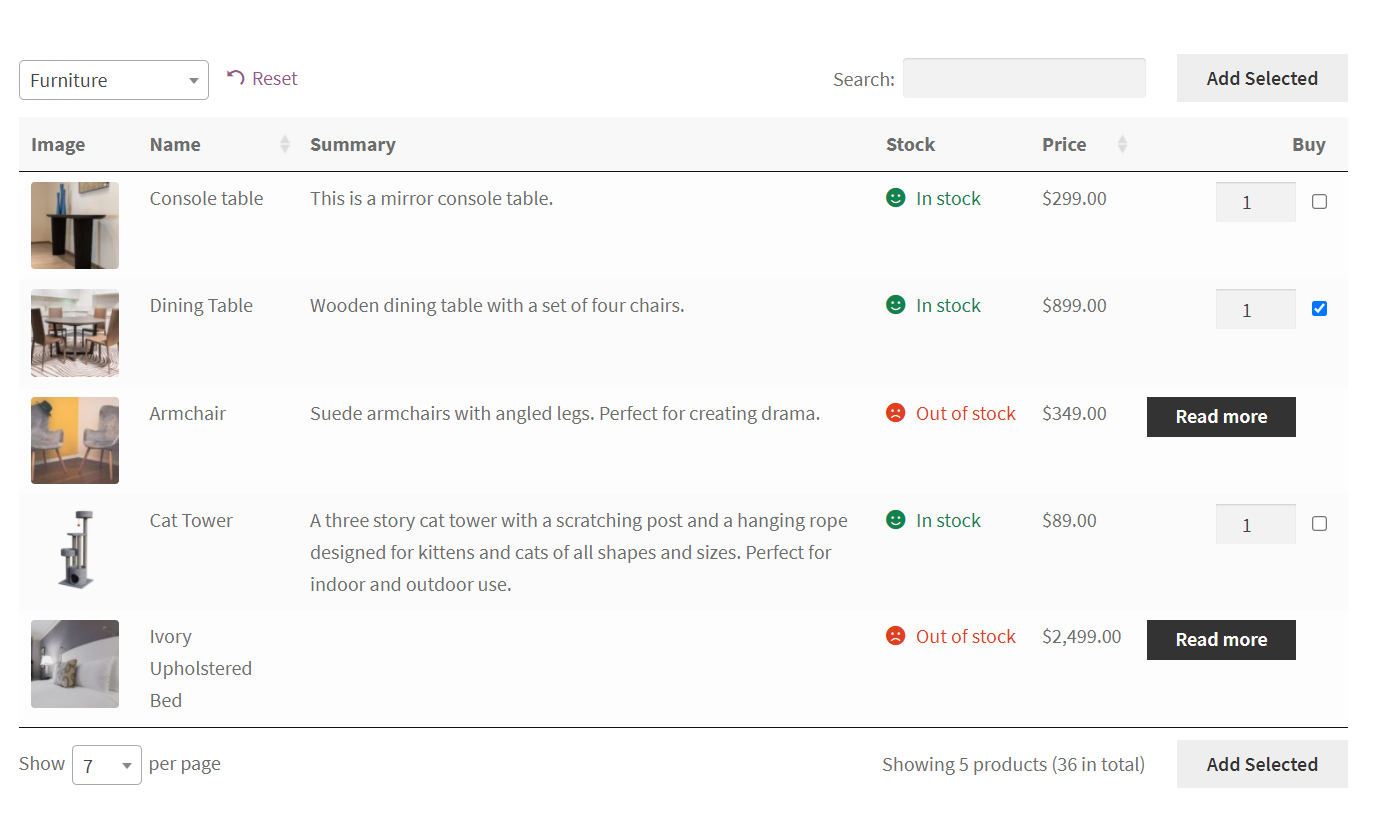This screenshot has height=816, width=1375.
Task: Click the red Out of stock icon for Armchair
Action: pos(894,412)
